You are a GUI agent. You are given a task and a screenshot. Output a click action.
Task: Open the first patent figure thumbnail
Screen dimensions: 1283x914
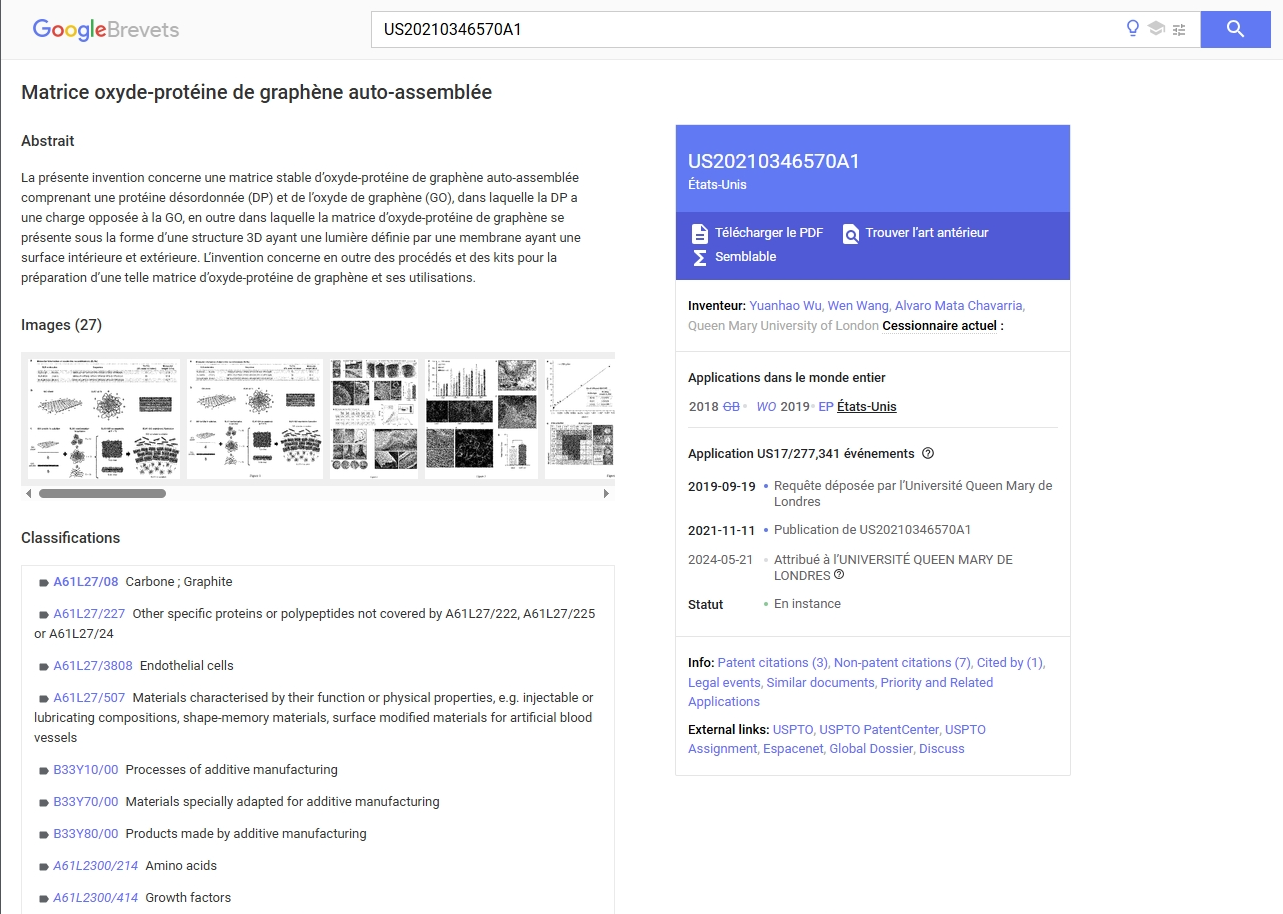(101, 419)
